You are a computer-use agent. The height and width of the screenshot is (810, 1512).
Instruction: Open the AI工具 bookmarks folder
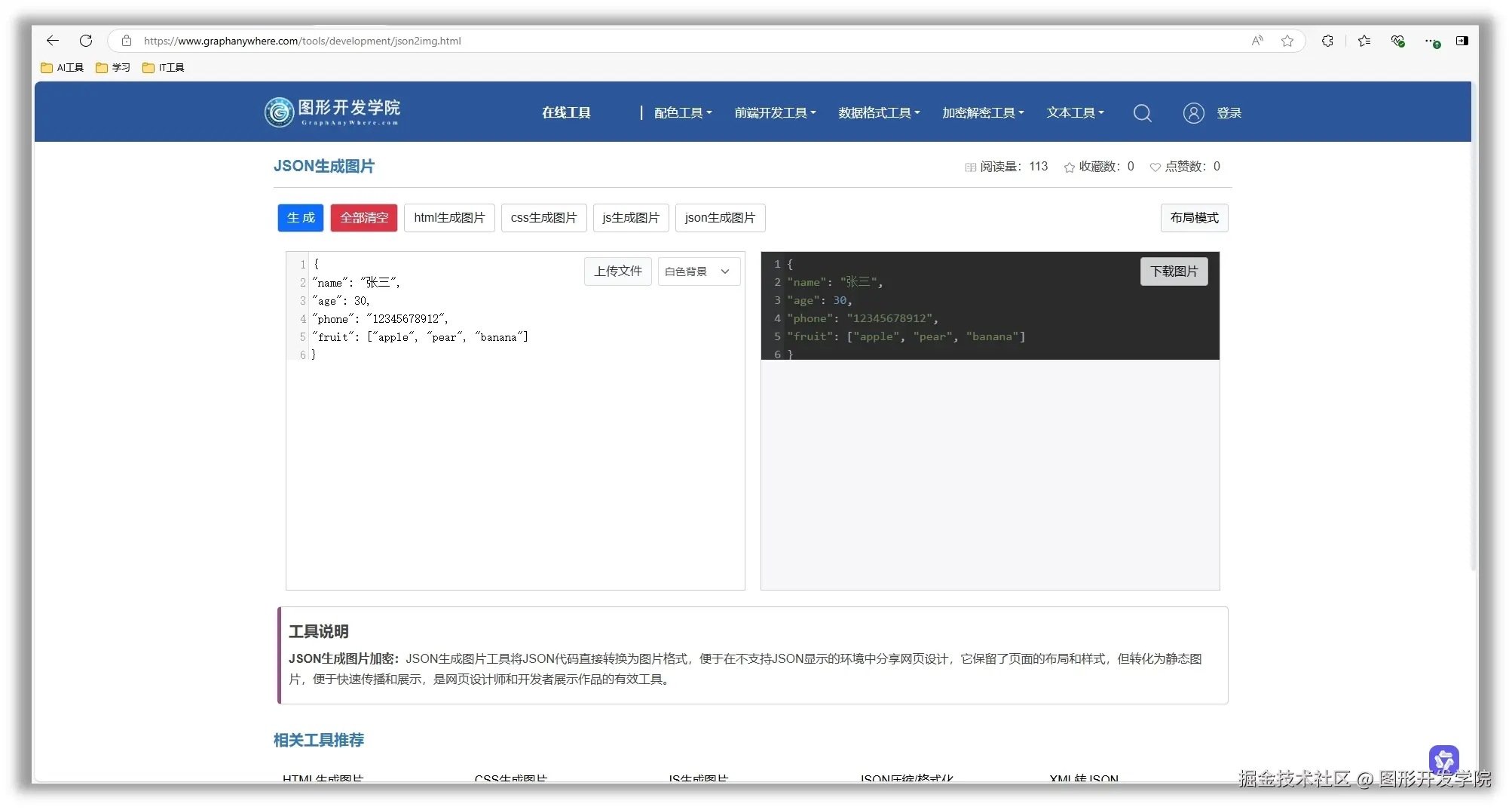click(61, 67)
